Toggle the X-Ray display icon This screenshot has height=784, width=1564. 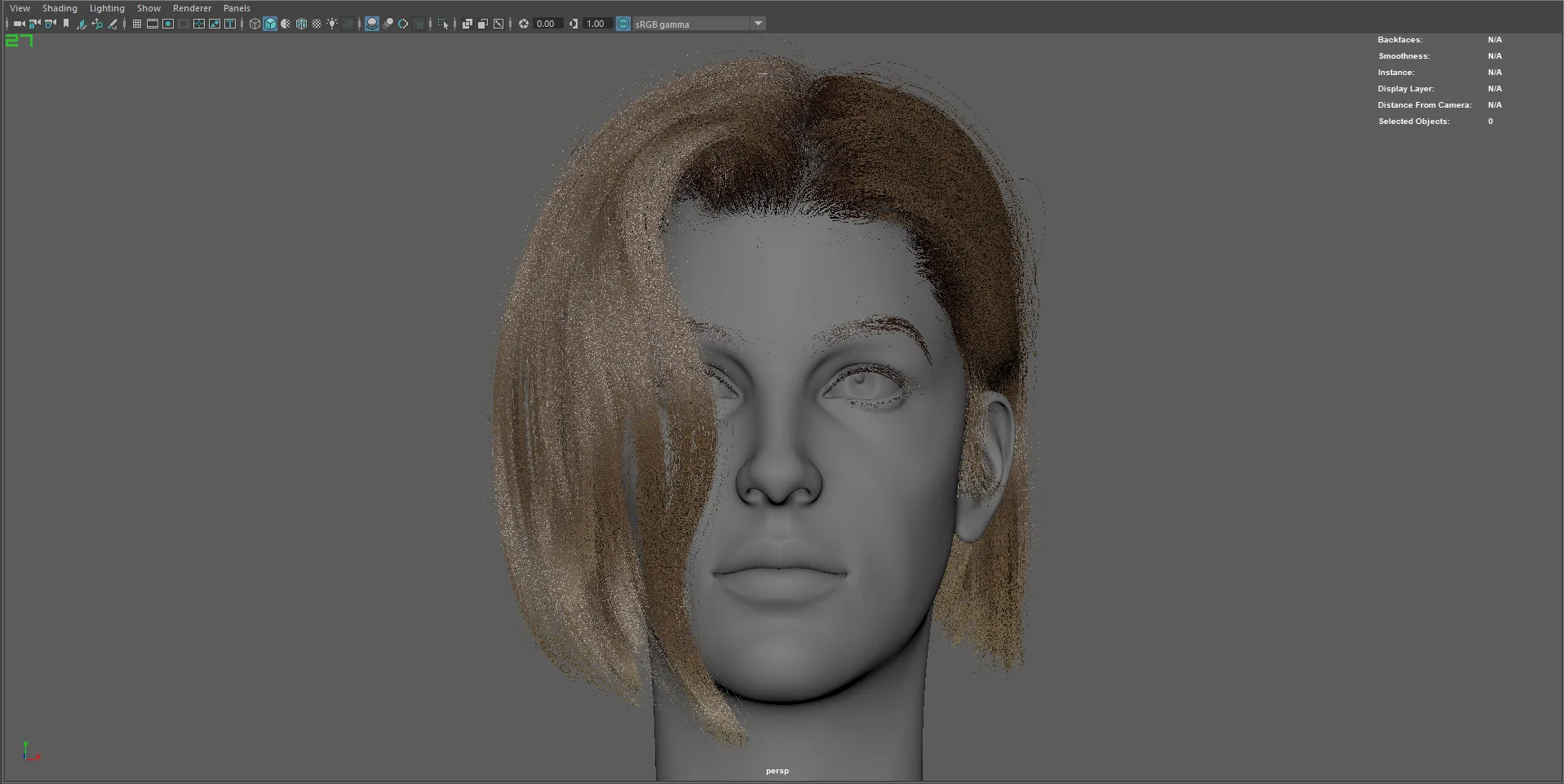tap(467, 24)
